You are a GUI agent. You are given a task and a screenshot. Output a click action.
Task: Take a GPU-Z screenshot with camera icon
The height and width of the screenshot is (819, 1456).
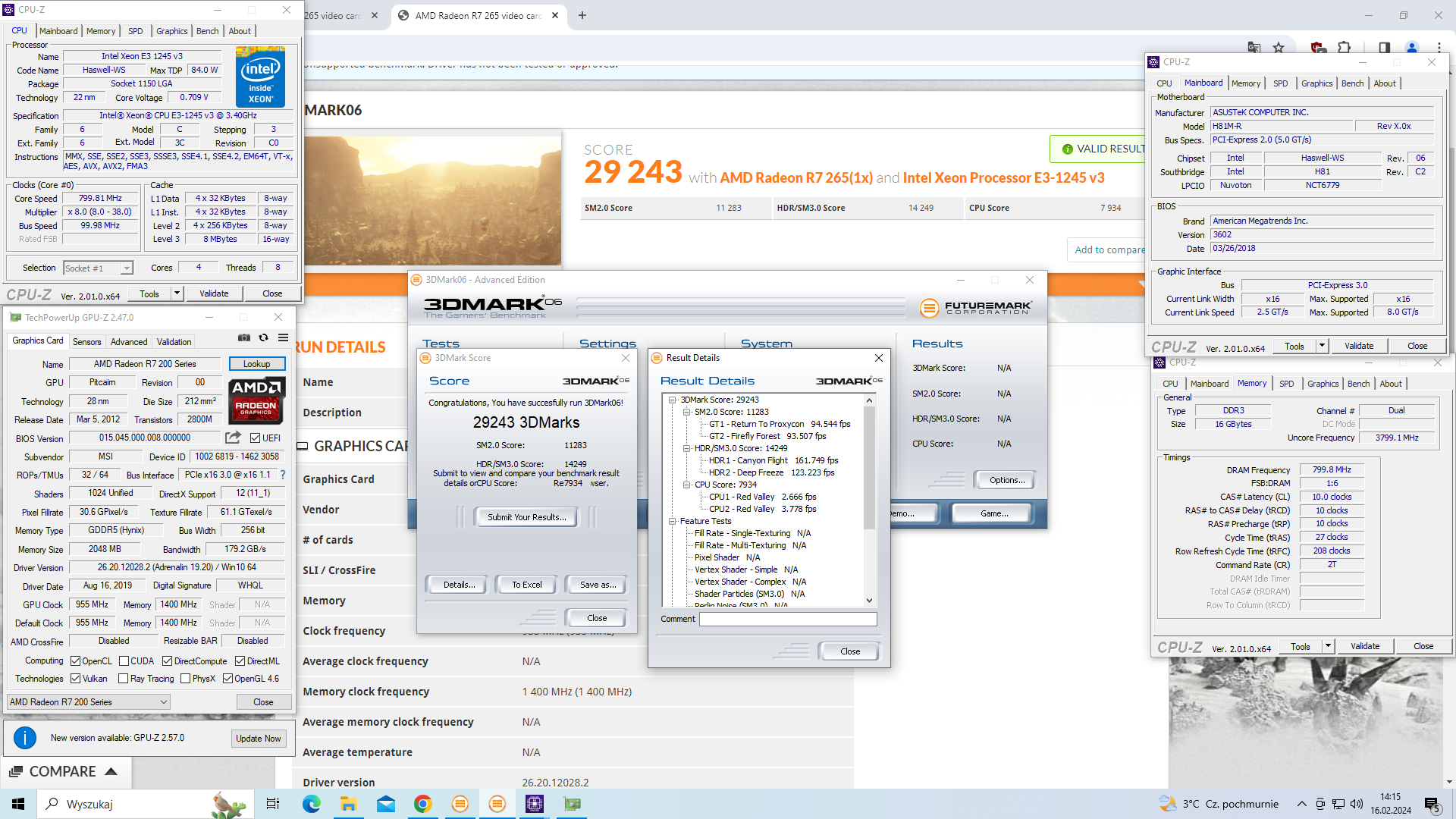[x=244, y=338]
